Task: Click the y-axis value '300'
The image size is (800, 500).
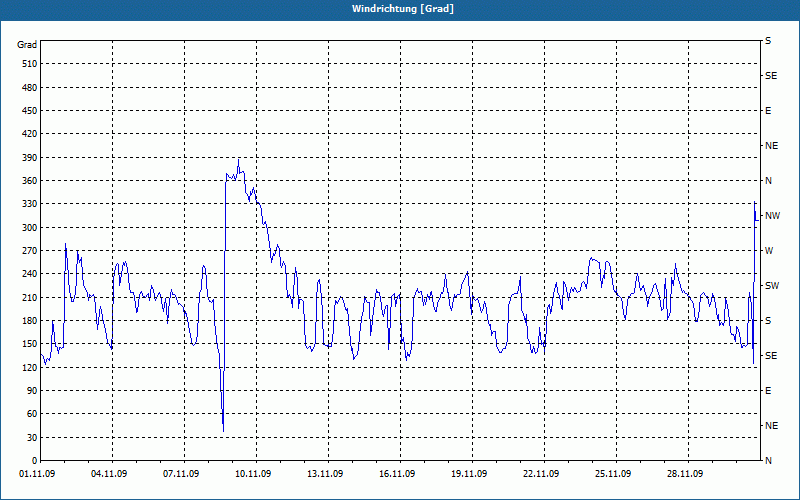Action: click(x=30, y=228)
